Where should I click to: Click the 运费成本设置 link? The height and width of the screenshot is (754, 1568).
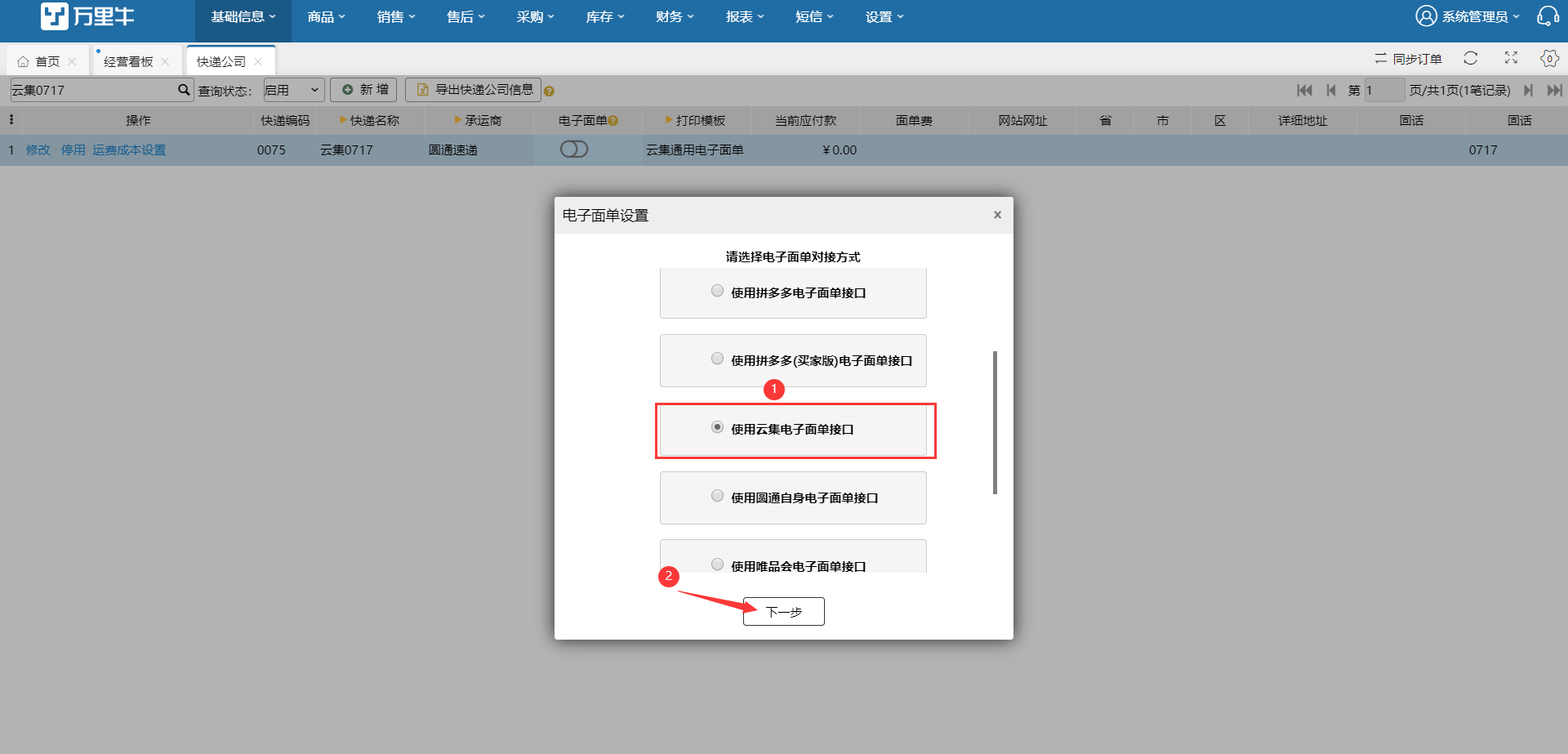[129, 150]
